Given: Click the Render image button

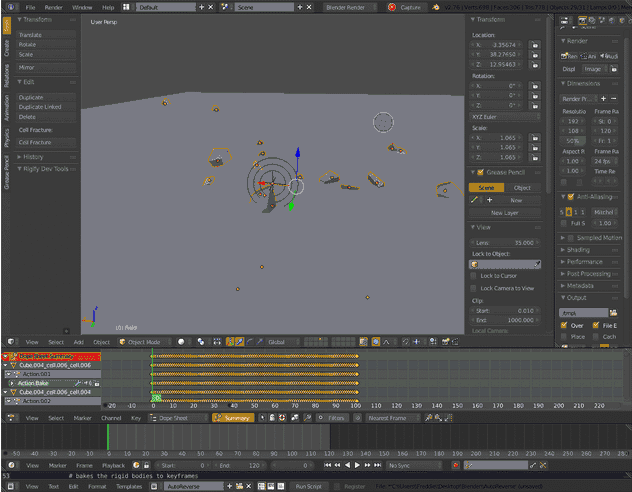Looking at the screenshot, I should coord(569,56).
